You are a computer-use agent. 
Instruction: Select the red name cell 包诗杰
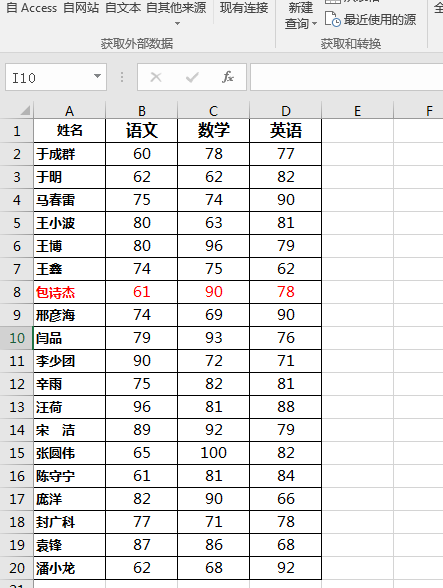[69, 292]
